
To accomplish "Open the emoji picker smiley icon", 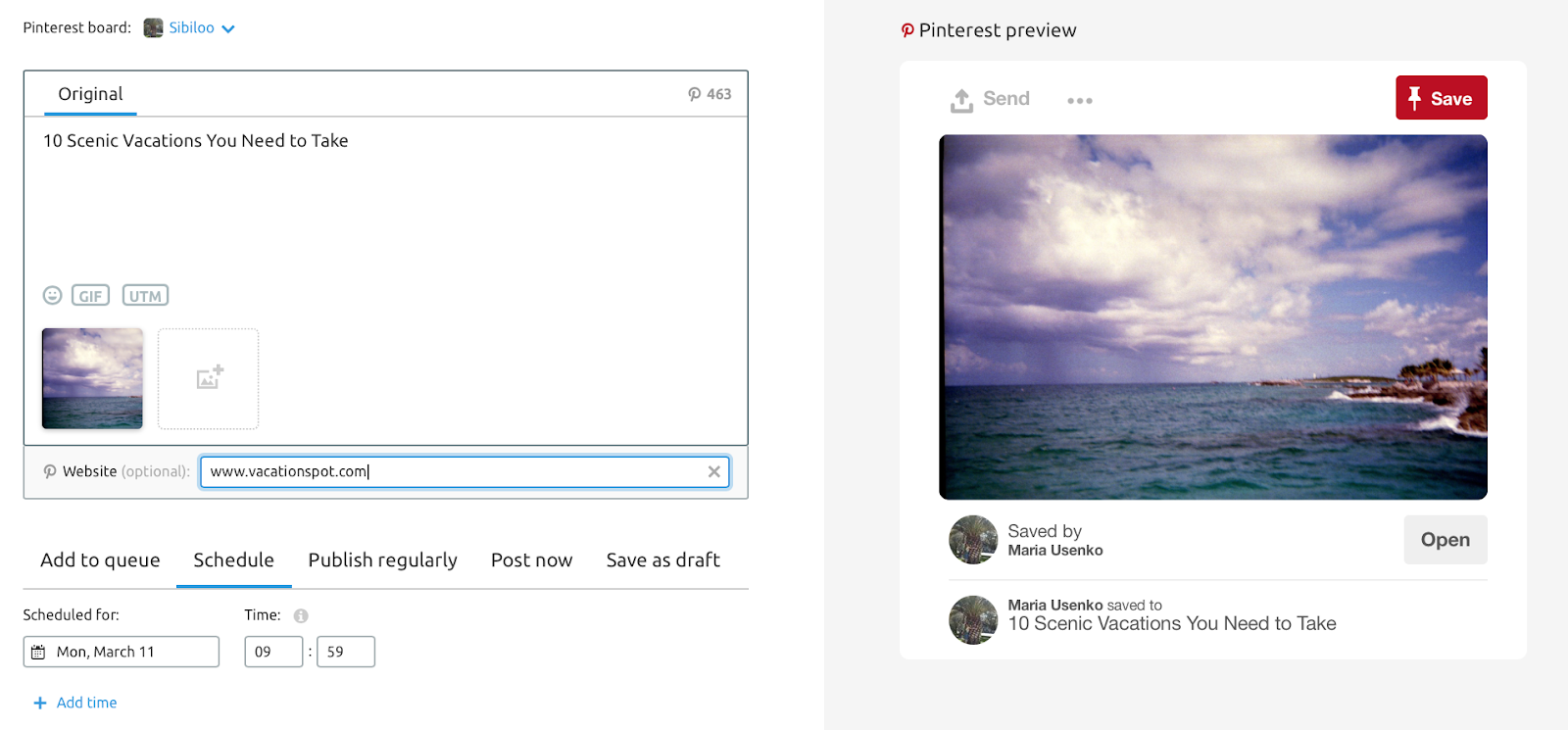I will tap(53, 295).
